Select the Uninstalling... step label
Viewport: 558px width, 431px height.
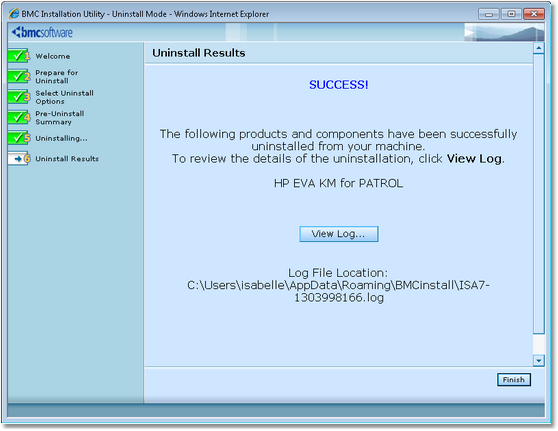[x=61, y=138]
